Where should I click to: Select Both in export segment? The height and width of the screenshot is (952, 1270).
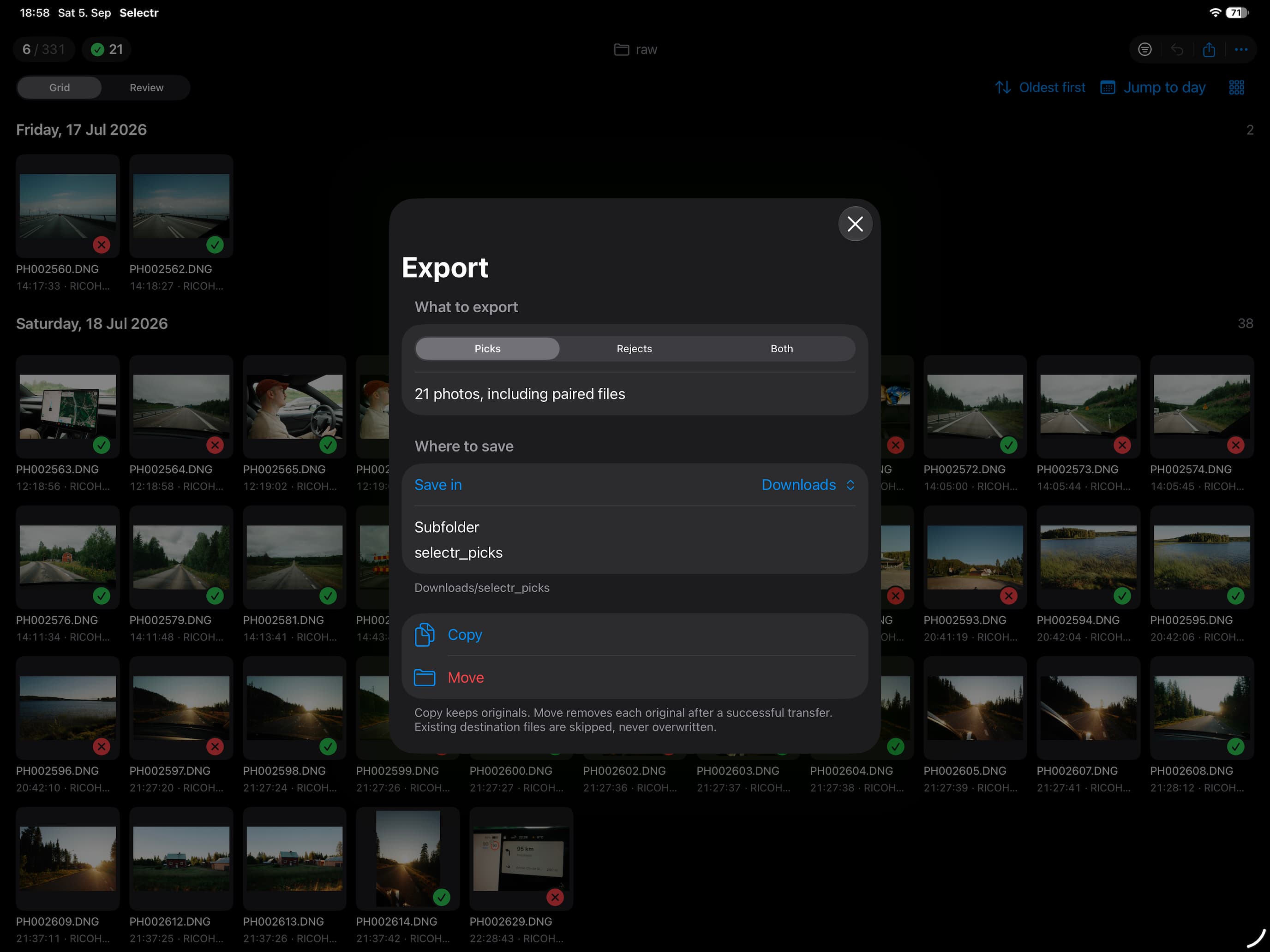point(781,349)
